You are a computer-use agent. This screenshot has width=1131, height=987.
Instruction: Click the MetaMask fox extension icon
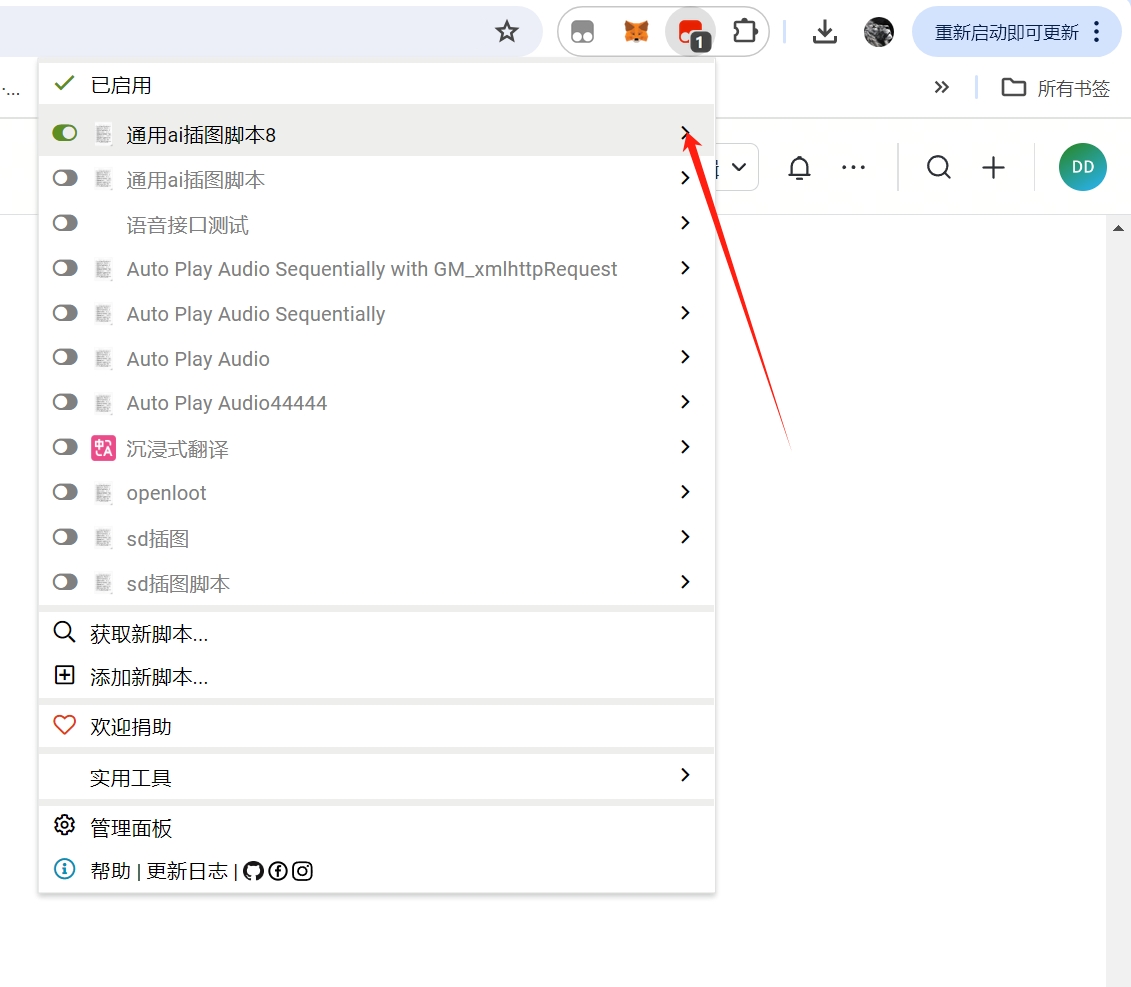pos(636,32)
